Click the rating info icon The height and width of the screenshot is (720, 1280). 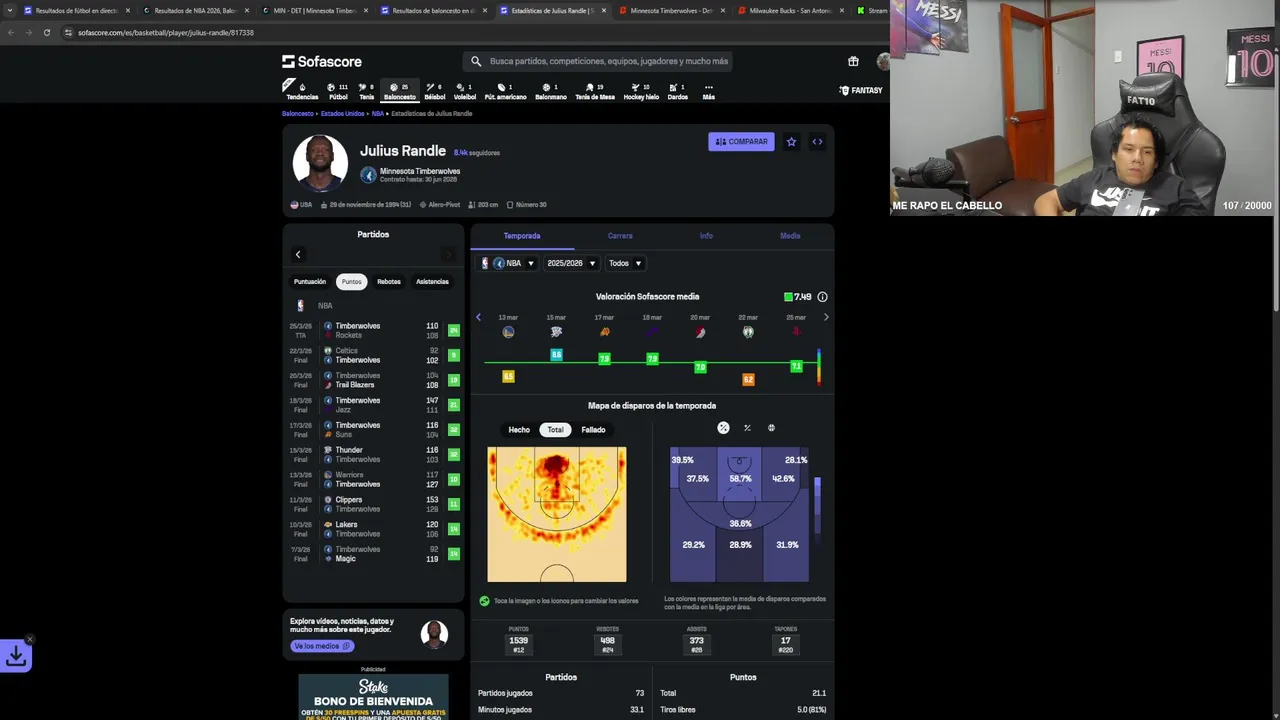pyautogui.click(x=822, y=297)
